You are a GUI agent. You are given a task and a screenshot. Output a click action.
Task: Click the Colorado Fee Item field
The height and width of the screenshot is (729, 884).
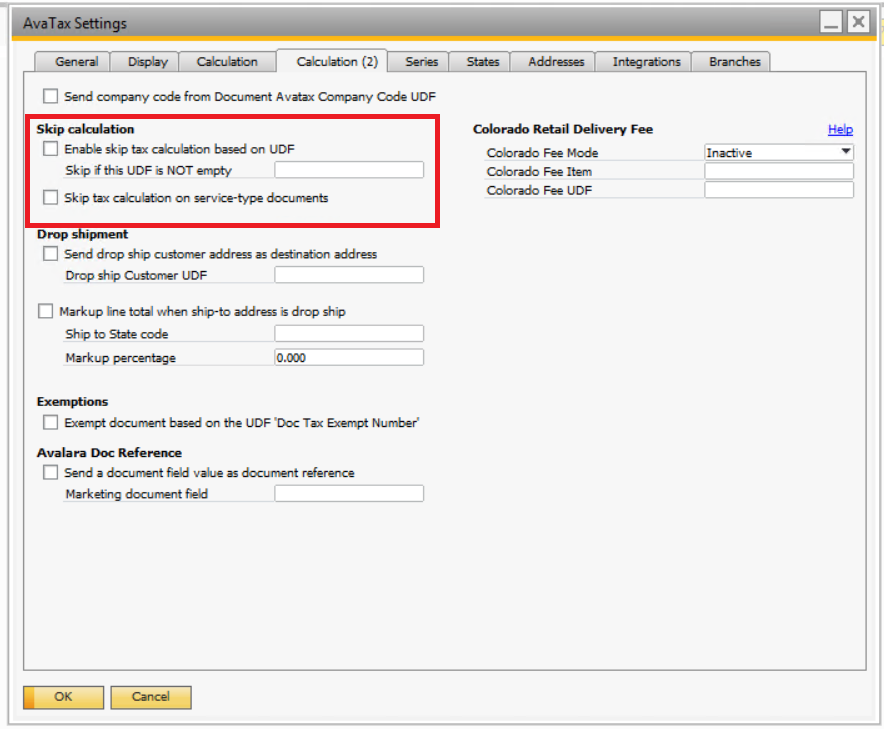tap(779, 171)
